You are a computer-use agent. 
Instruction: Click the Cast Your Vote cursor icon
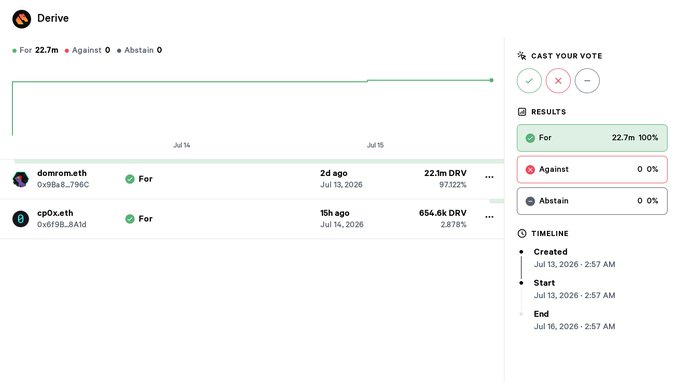coord(522,56)
